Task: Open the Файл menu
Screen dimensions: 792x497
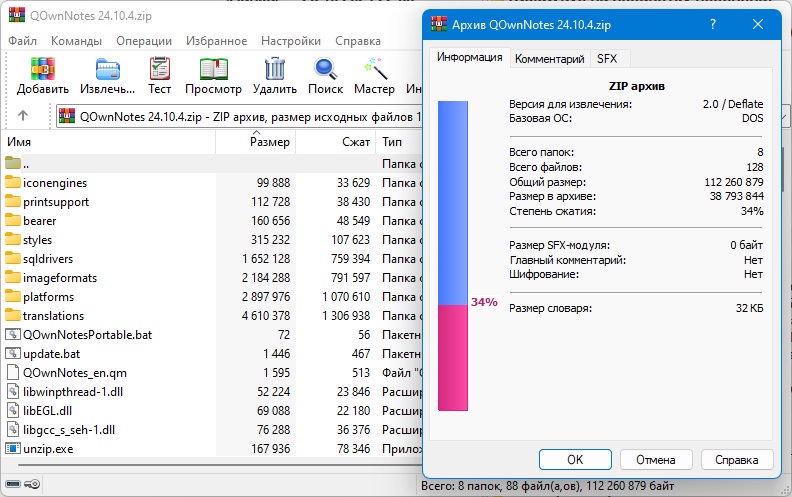Action: click(x=22, y=41)
